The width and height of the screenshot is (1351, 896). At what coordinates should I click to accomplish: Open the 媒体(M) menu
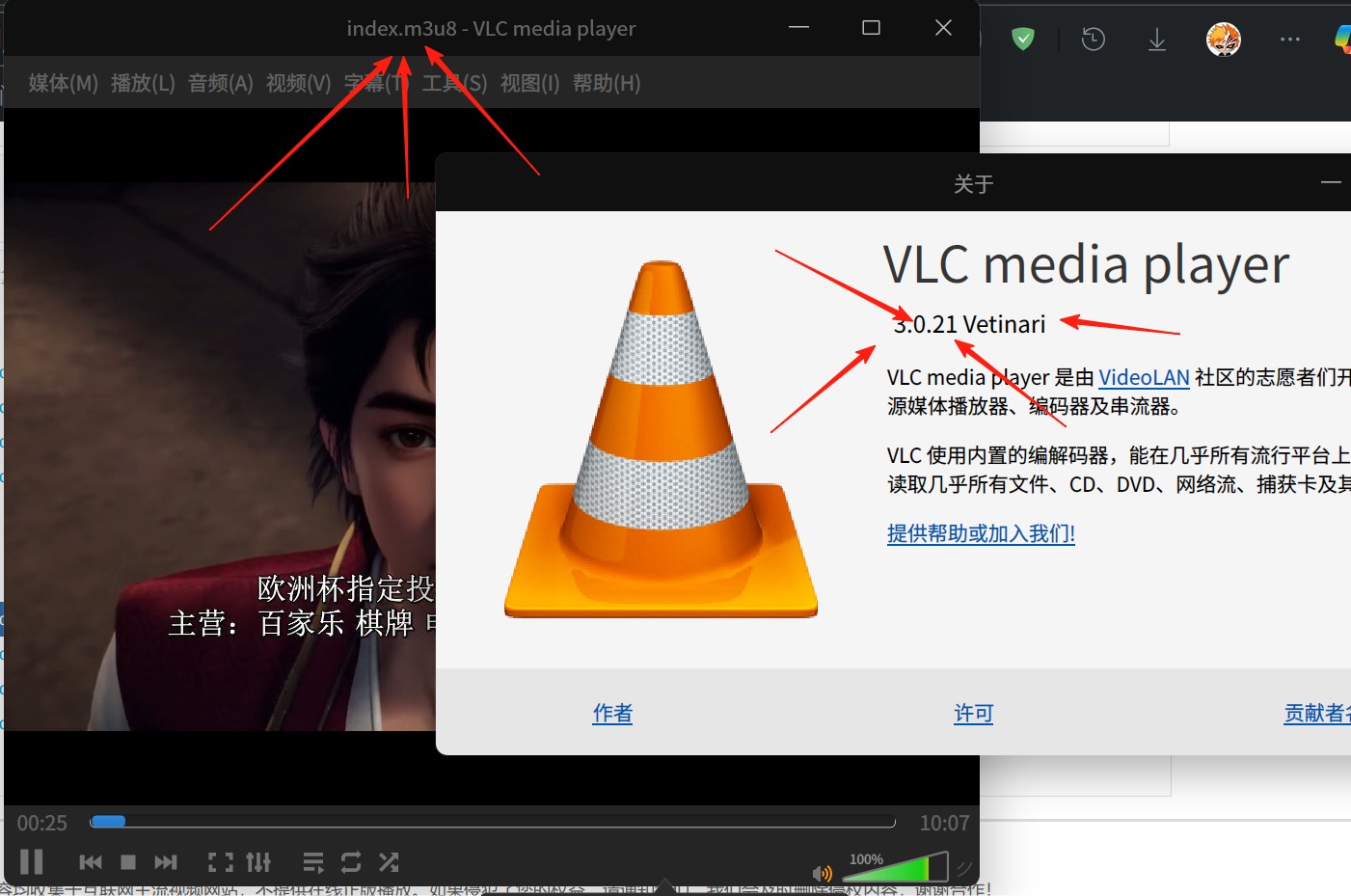click(64, 83)
